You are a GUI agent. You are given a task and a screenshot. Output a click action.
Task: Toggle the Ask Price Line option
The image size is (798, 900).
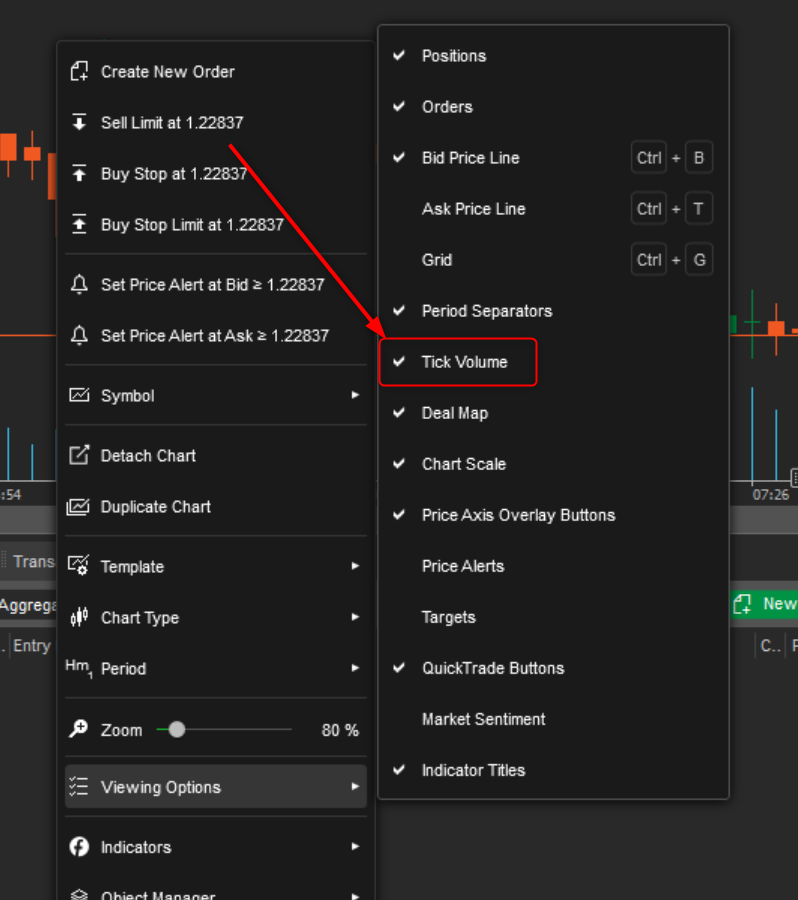tap(473, 209)
